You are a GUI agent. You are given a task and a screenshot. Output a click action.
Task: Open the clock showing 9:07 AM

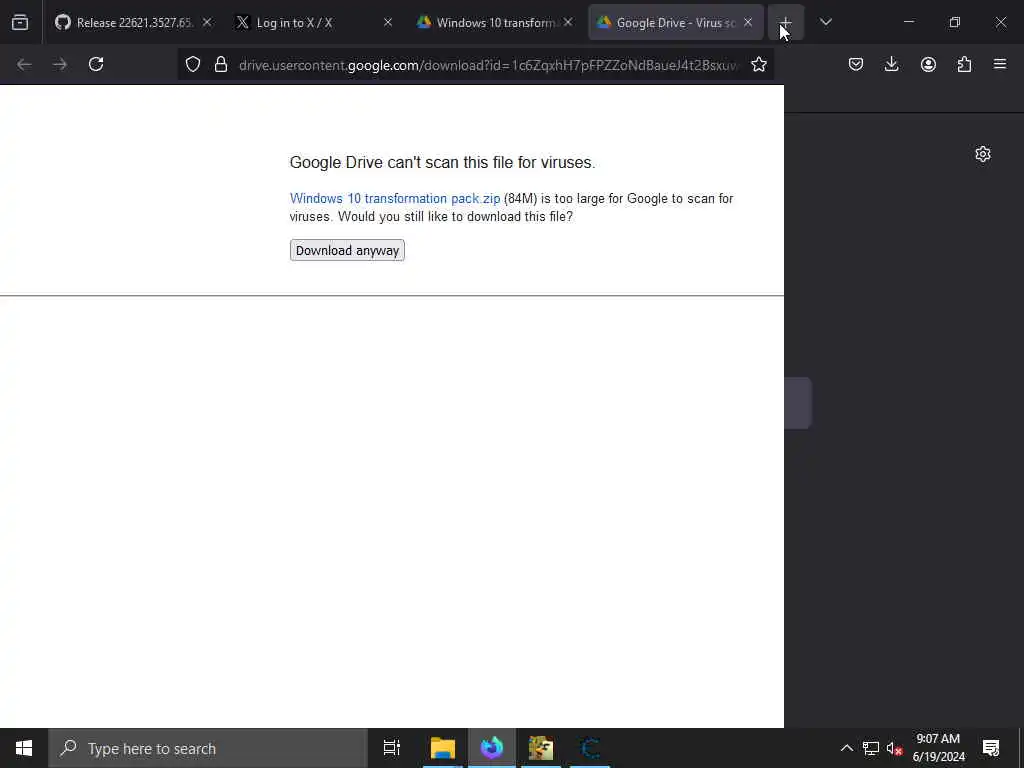click(938, 748)
